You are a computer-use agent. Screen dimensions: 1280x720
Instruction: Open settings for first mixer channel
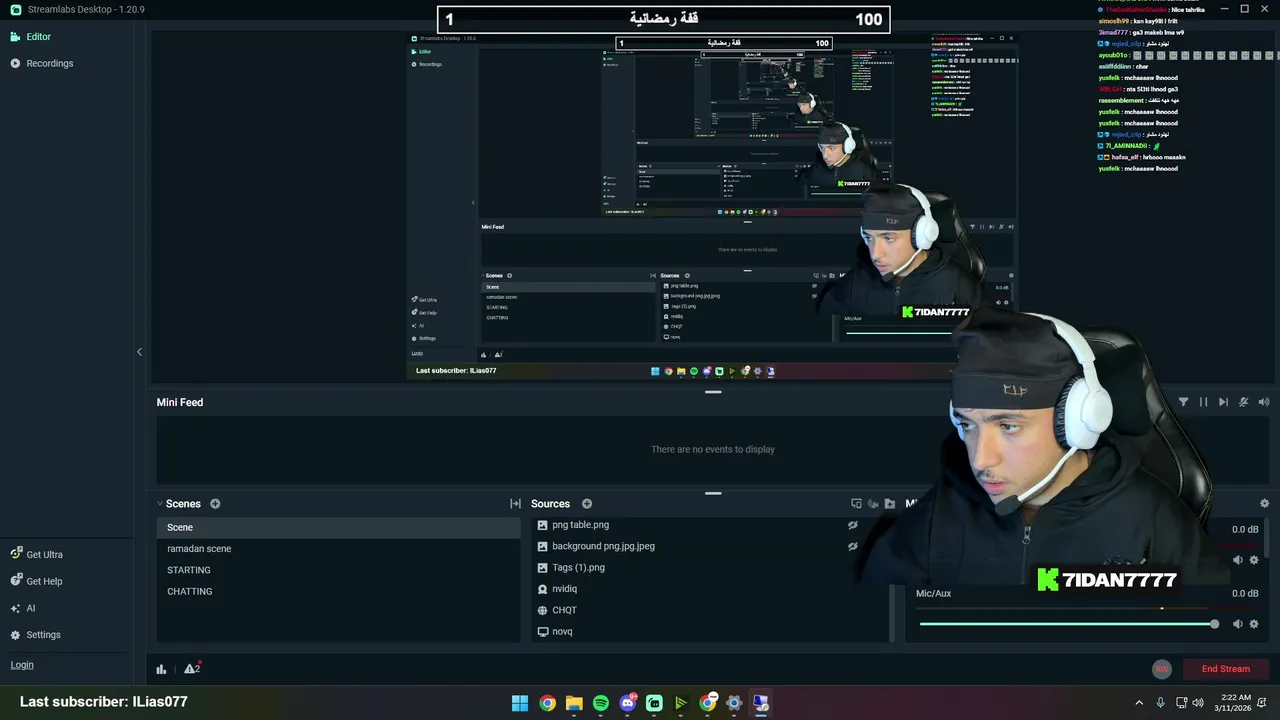click(x=1254, y=560)
